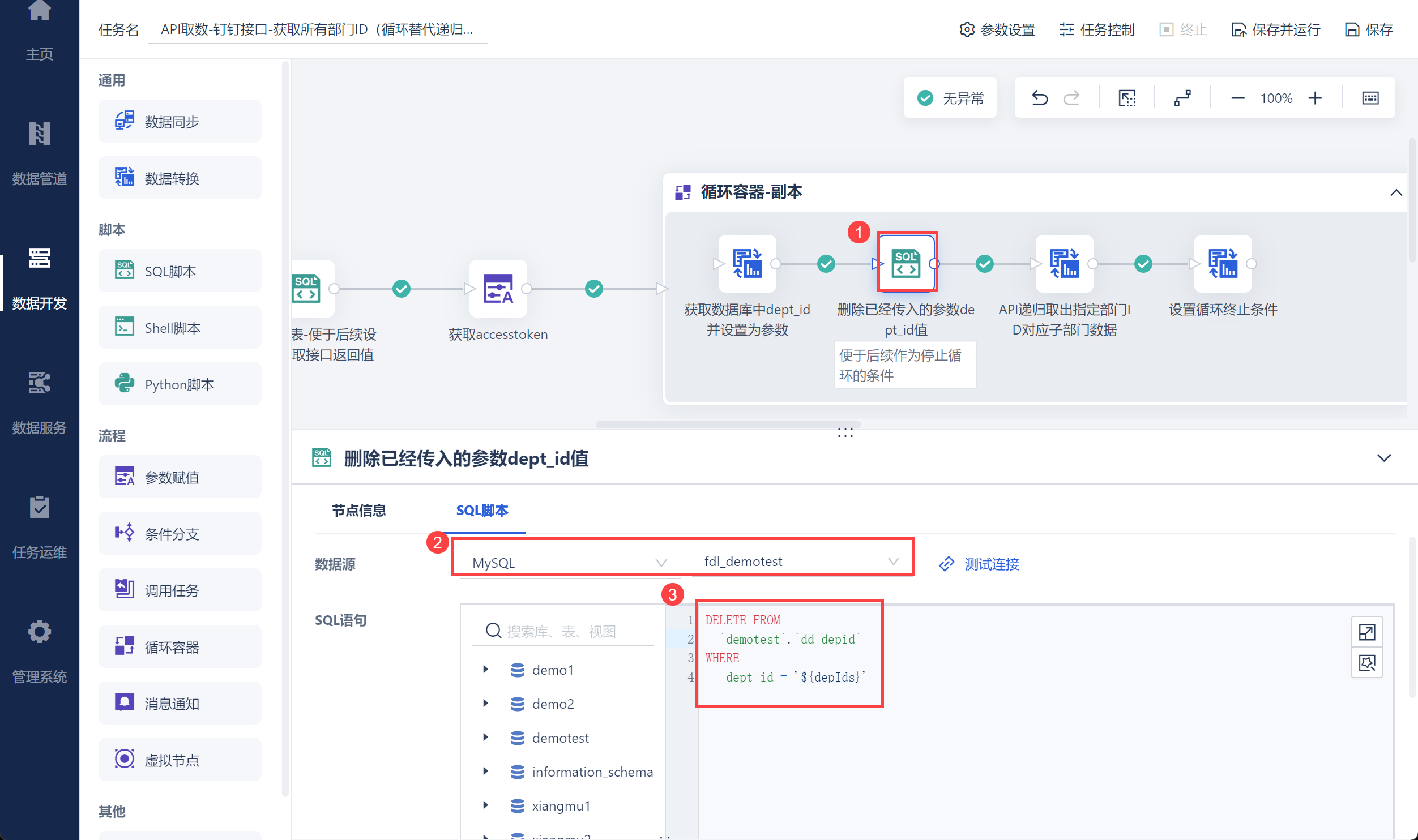This screenshot has width=1418, height=840.
Task: Click the auto-layout icon in canvas toolbar
Action: [1182, 98]
